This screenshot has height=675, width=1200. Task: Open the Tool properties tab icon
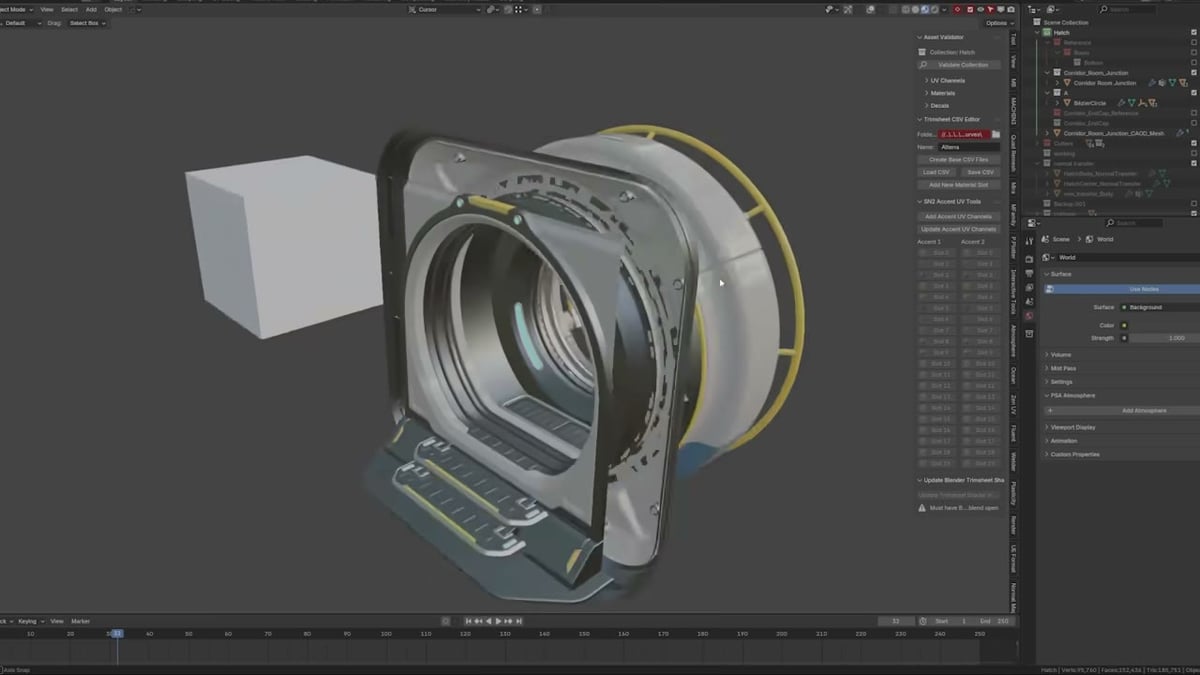coord(1029,241)
